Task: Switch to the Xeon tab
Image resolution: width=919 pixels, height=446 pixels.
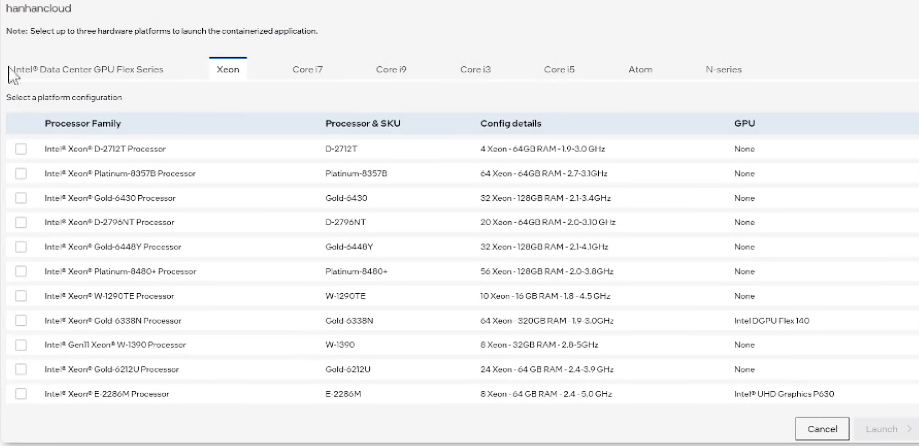Action: pos(228,69)
